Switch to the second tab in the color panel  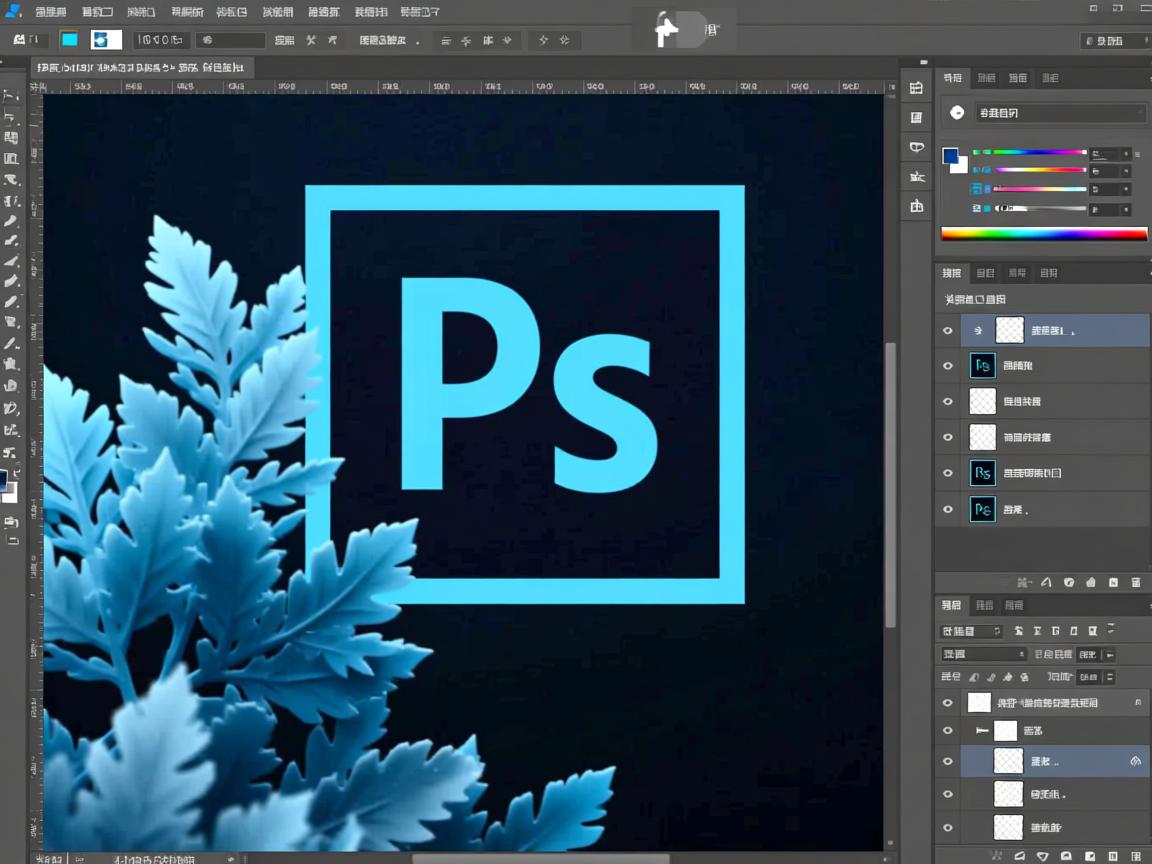pyautogui.click(x=986, y=78)
